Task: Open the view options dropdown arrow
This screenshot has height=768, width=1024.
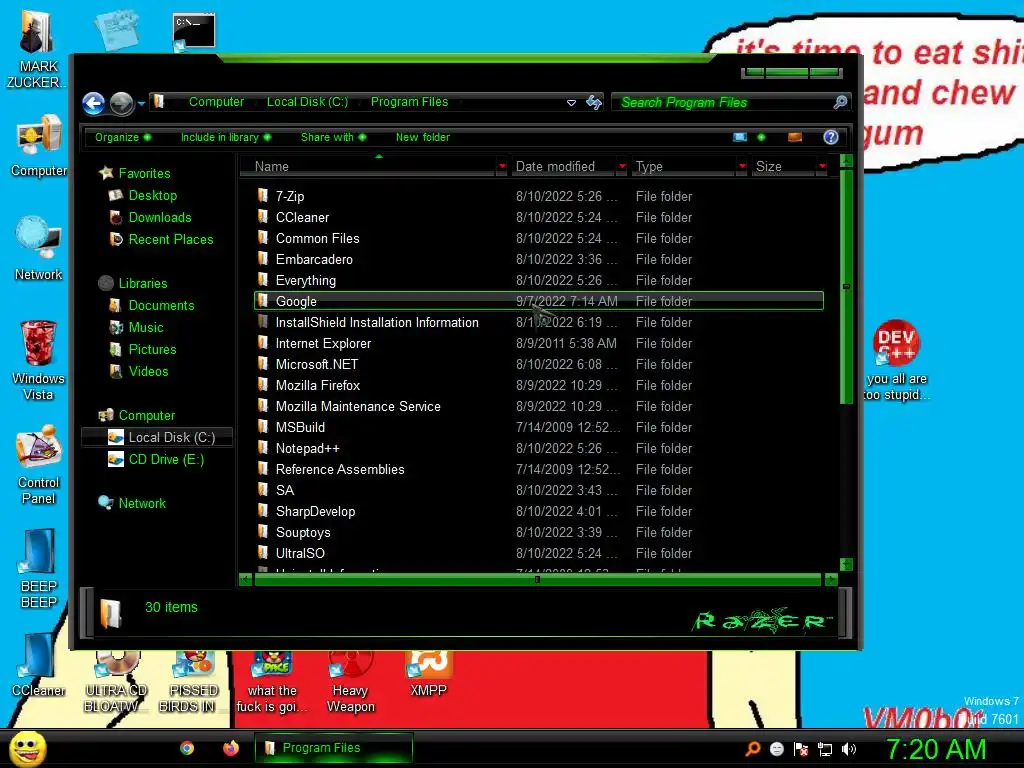Action: pyautogui.click(x=761, y=137)
